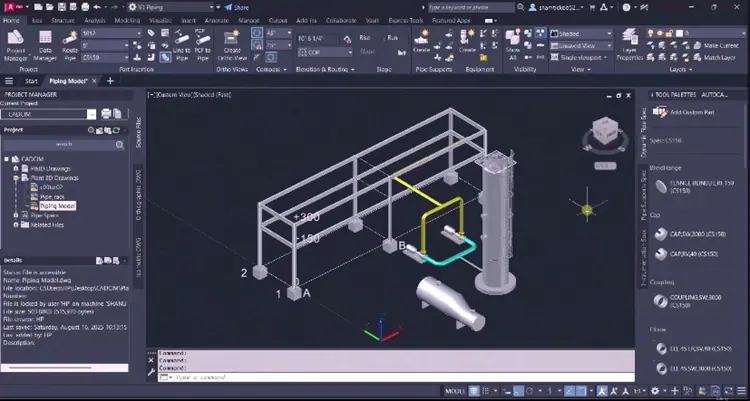Click the Undo arrow icon
Image resolution: width=750 pixels, height=401 pixels.
click(98, 7)
